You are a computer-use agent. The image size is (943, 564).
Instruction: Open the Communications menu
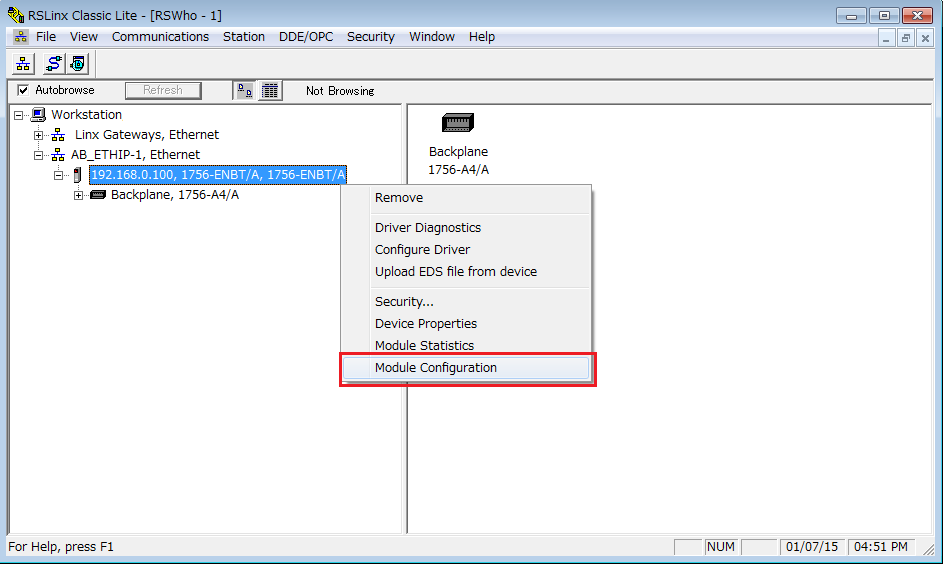pos(160,37)
